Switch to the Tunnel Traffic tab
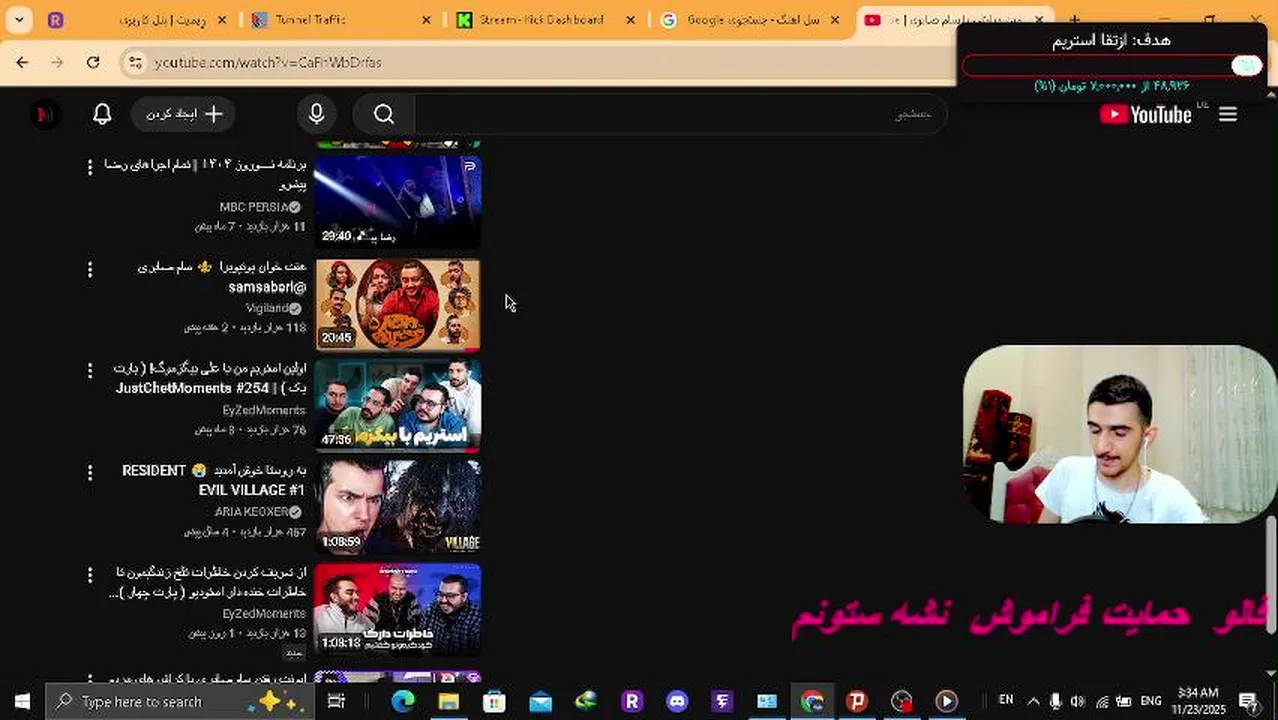The width and height of the screenshot is (1278, 720). pos(338,20)
